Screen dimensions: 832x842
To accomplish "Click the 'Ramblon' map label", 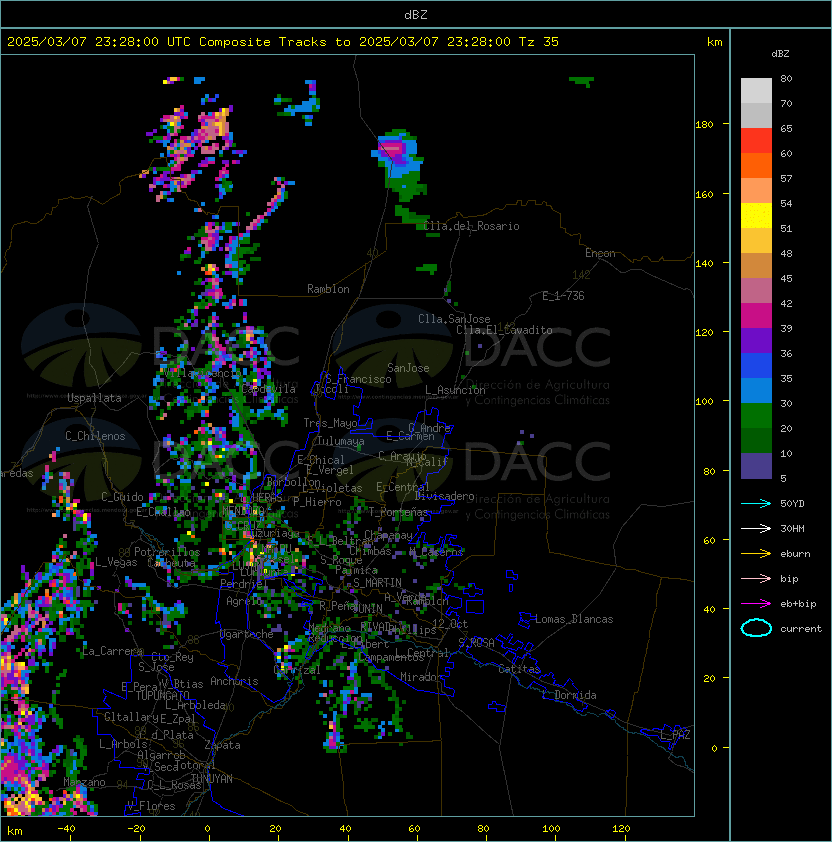I will point(328,289).
